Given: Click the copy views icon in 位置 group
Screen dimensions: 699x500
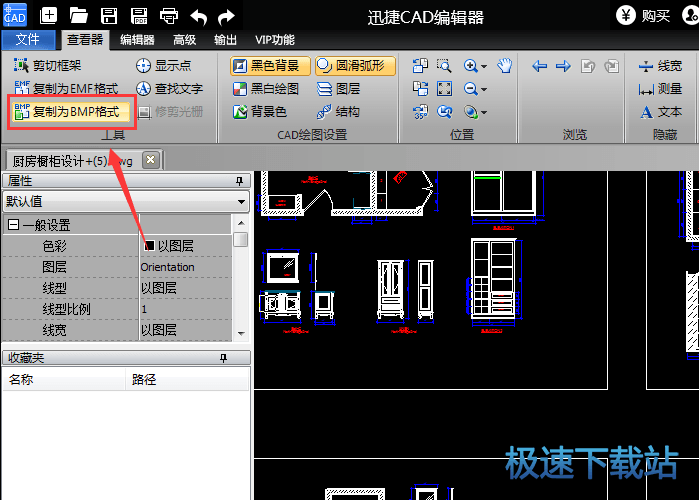Looking at the screenshot, I should pyautogui.click(x=420, y=88).
